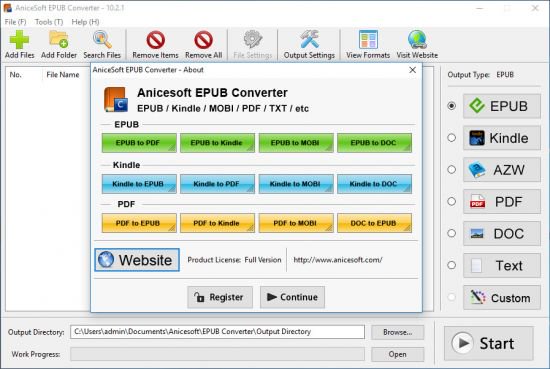
Task: Select the AZW radio button
Action: tap(451, 170)
